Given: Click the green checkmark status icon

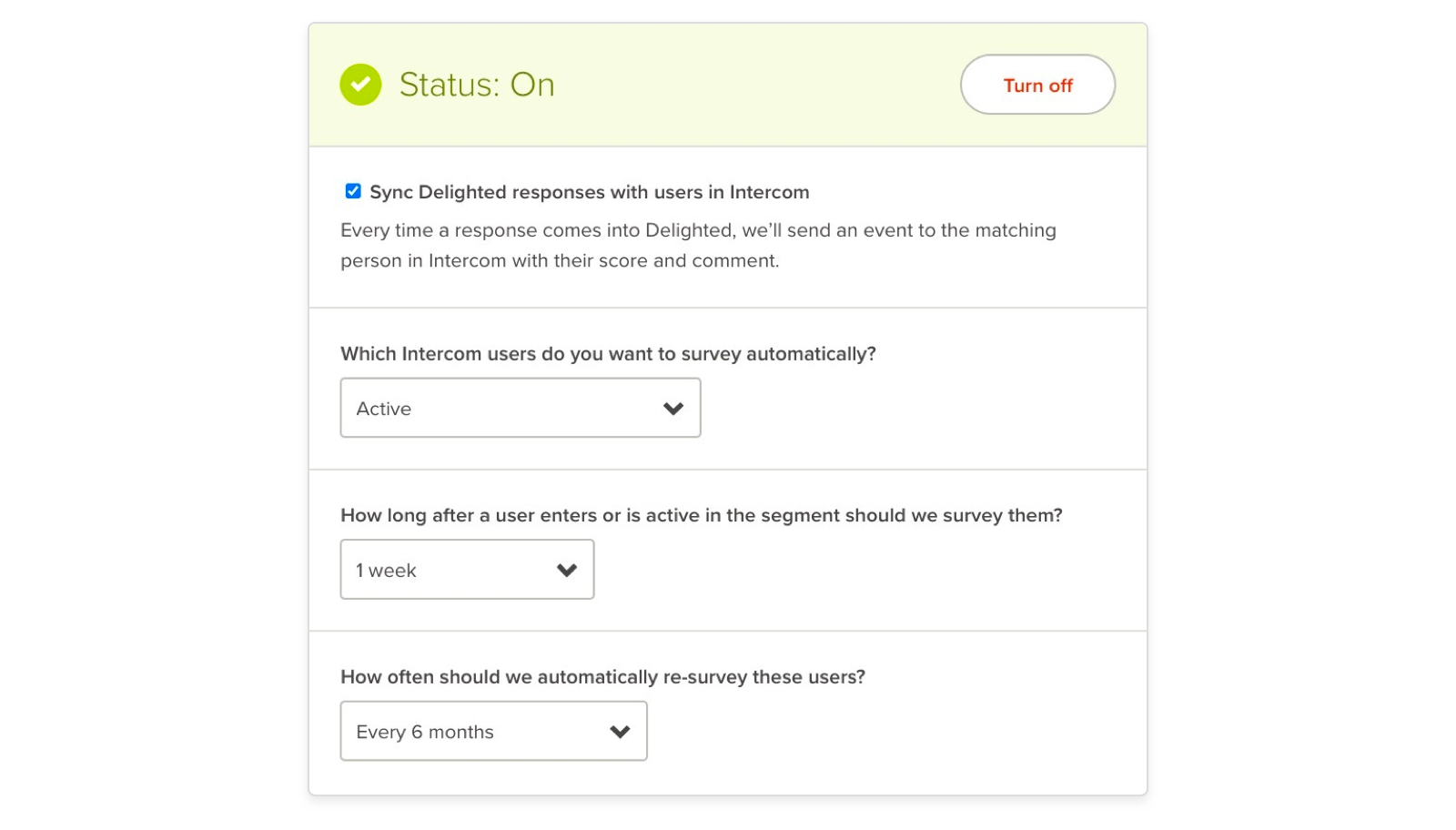Looking at the screenshot, I should tap(360, 84).
